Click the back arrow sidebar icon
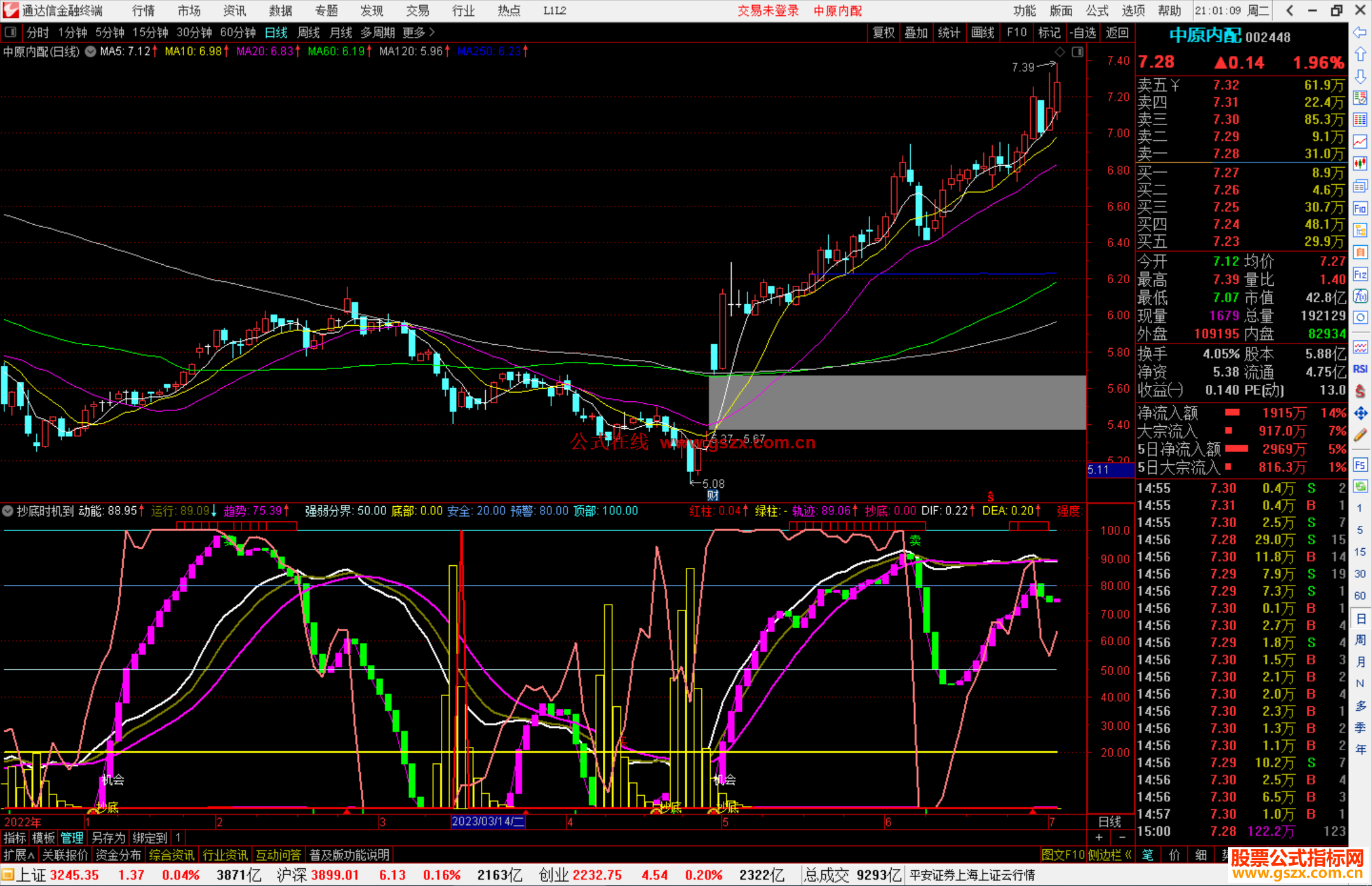This screenshot has height=886, width=1372. [x=1360, y=32]
